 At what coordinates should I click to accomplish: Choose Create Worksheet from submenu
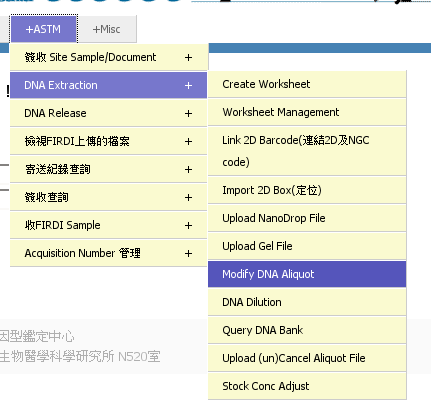point(307,84)
